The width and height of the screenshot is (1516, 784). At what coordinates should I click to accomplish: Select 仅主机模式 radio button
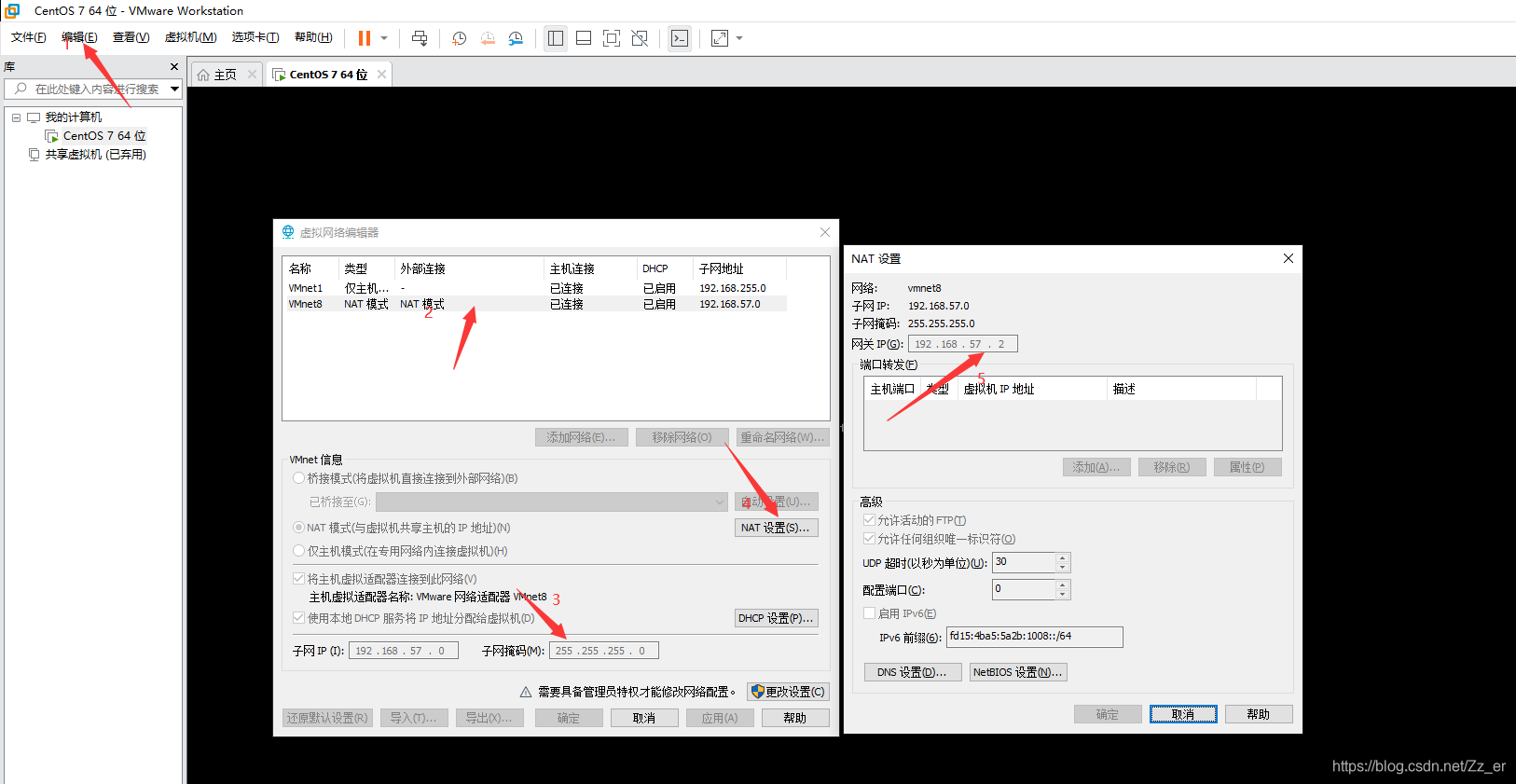point(298,551)
